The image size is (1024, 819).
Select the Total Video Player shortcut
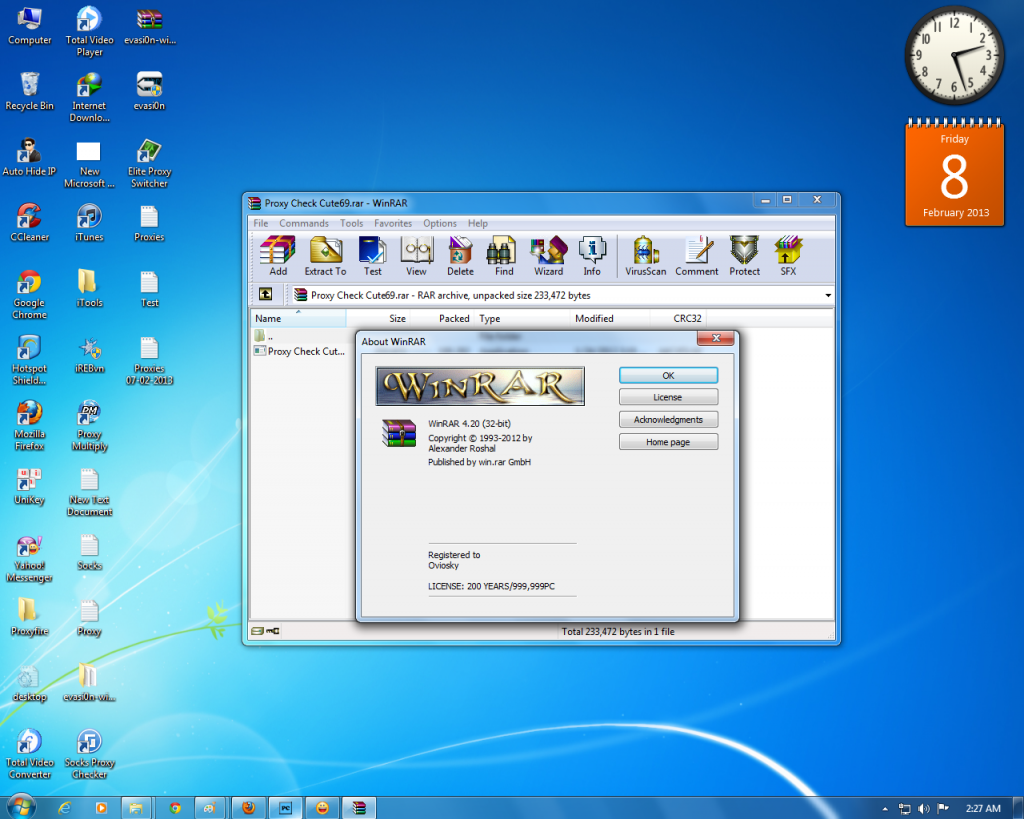[x=89, y=31]
